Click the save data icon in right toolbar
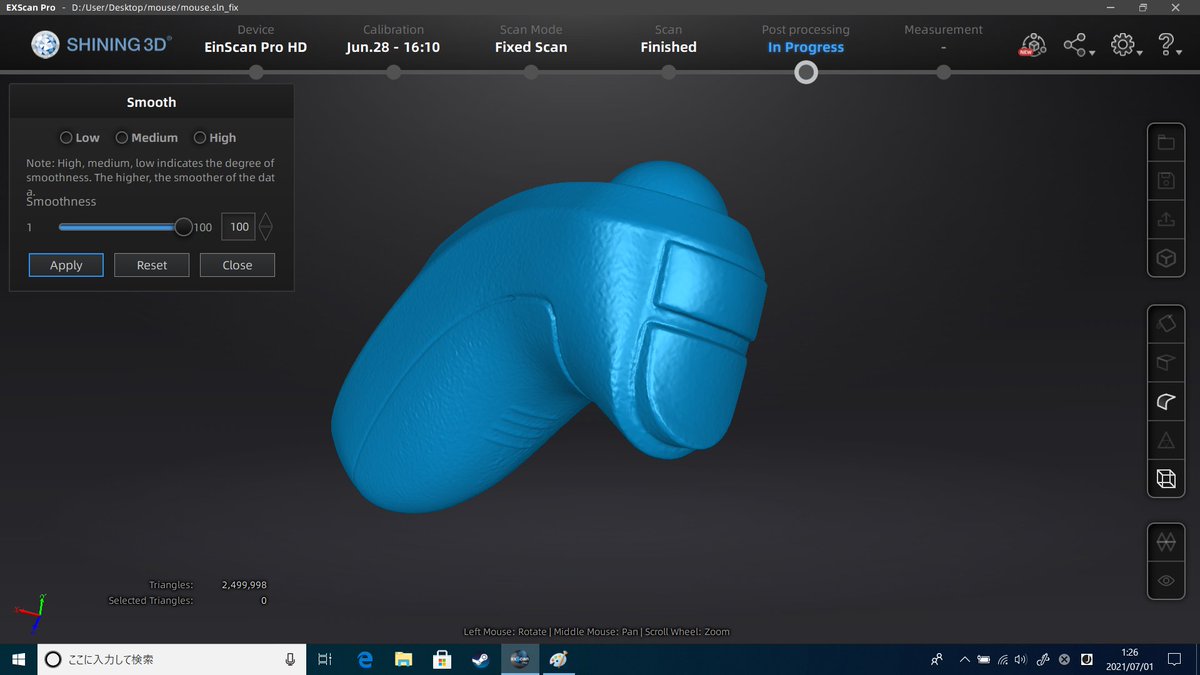This screenshot has height=675, width=1200. 1165,181
